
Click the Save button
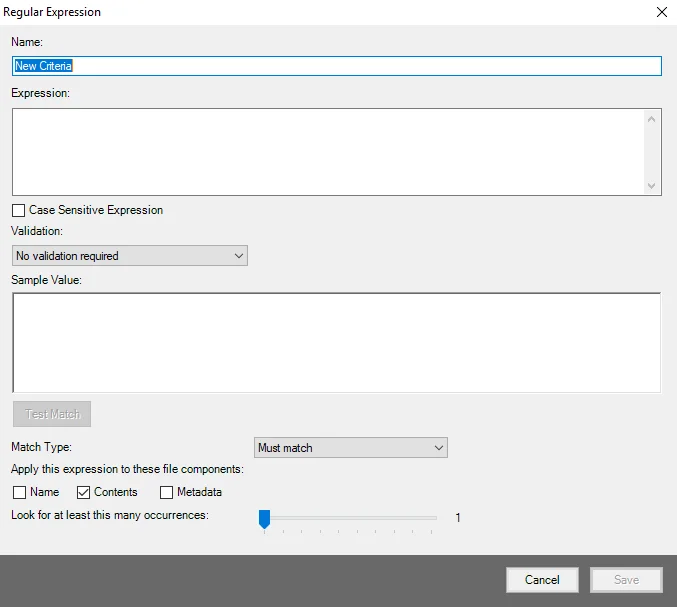click(x=626, y=580)
